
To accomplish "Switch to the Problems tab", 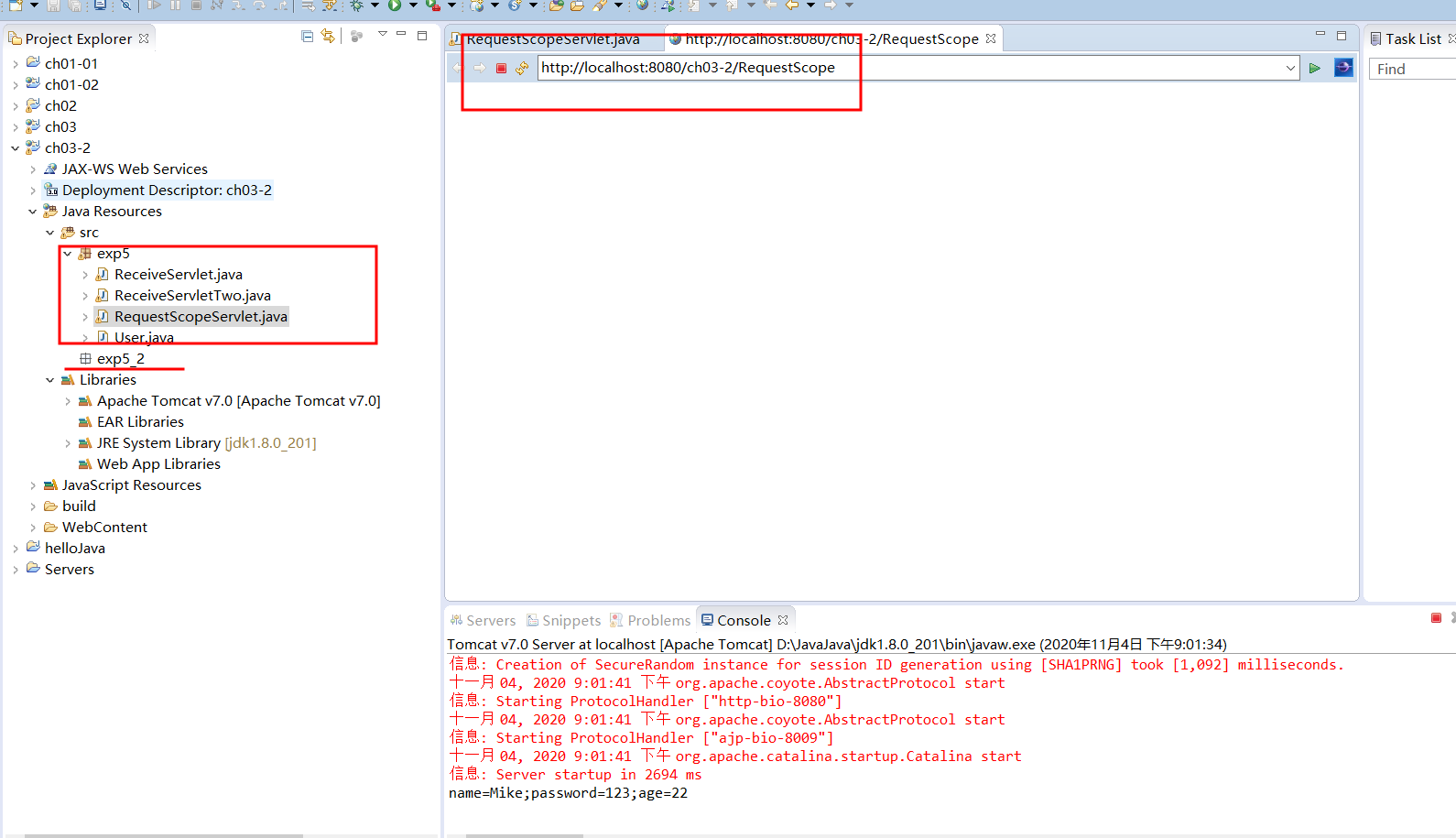I will point(651,620).
